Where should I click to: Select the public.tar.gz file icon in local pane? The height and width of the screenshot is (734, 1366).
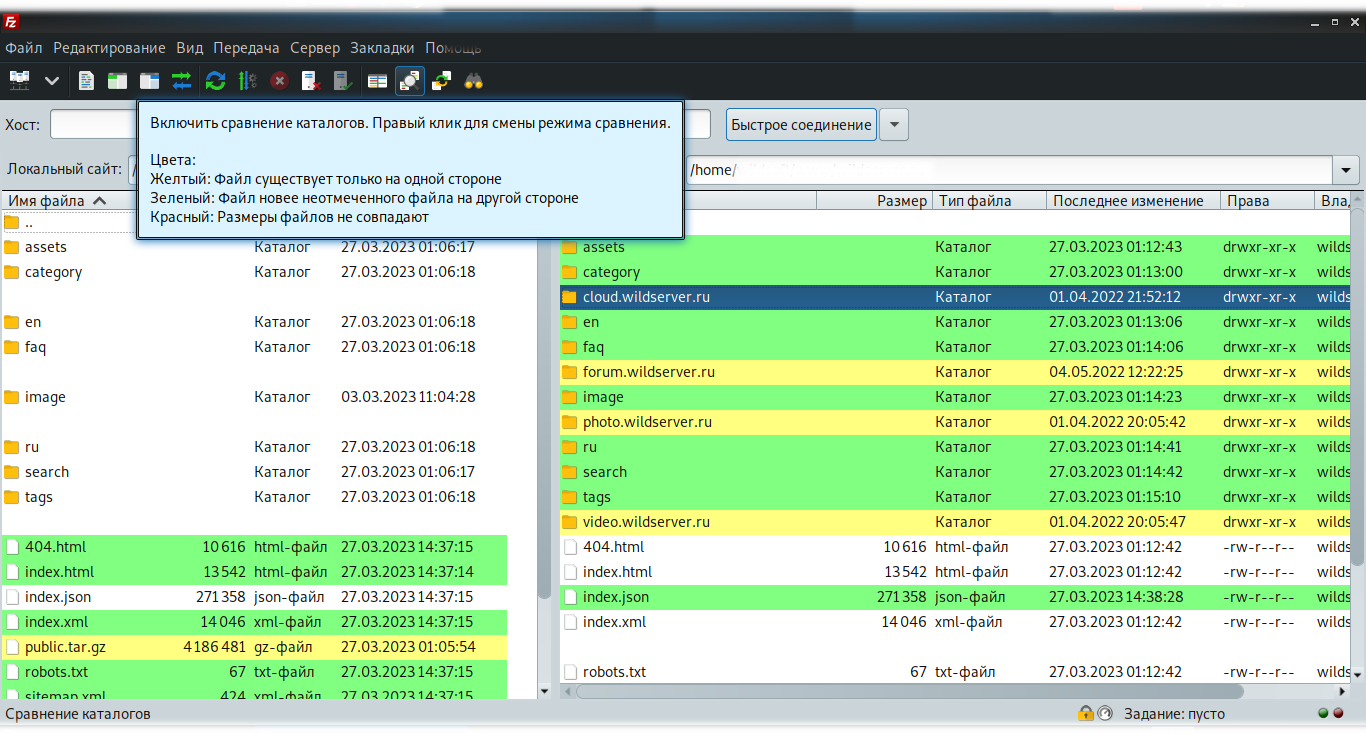[12, 647]
